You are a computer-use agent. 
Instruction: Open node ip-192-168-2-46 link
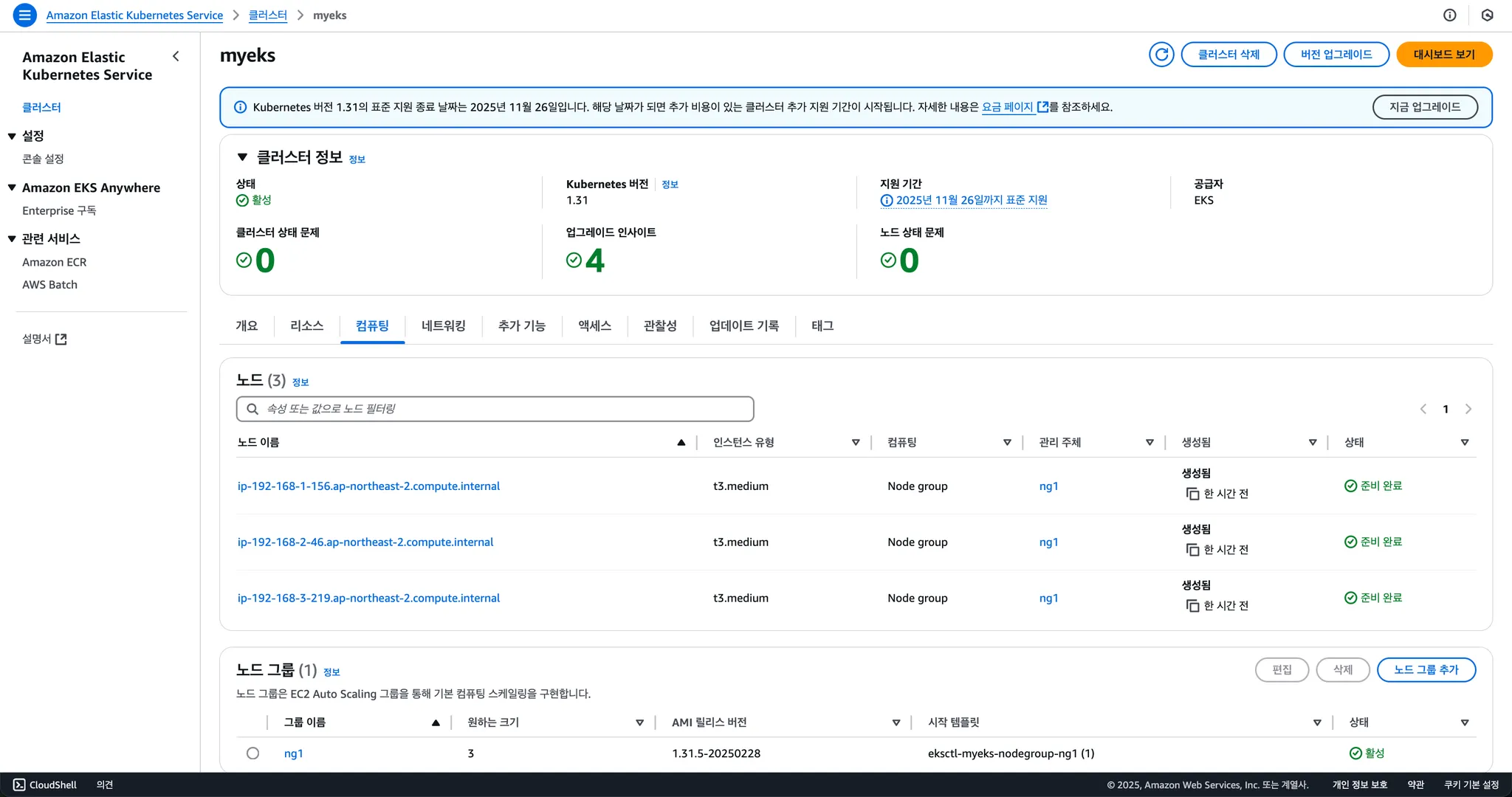point(365,542)
